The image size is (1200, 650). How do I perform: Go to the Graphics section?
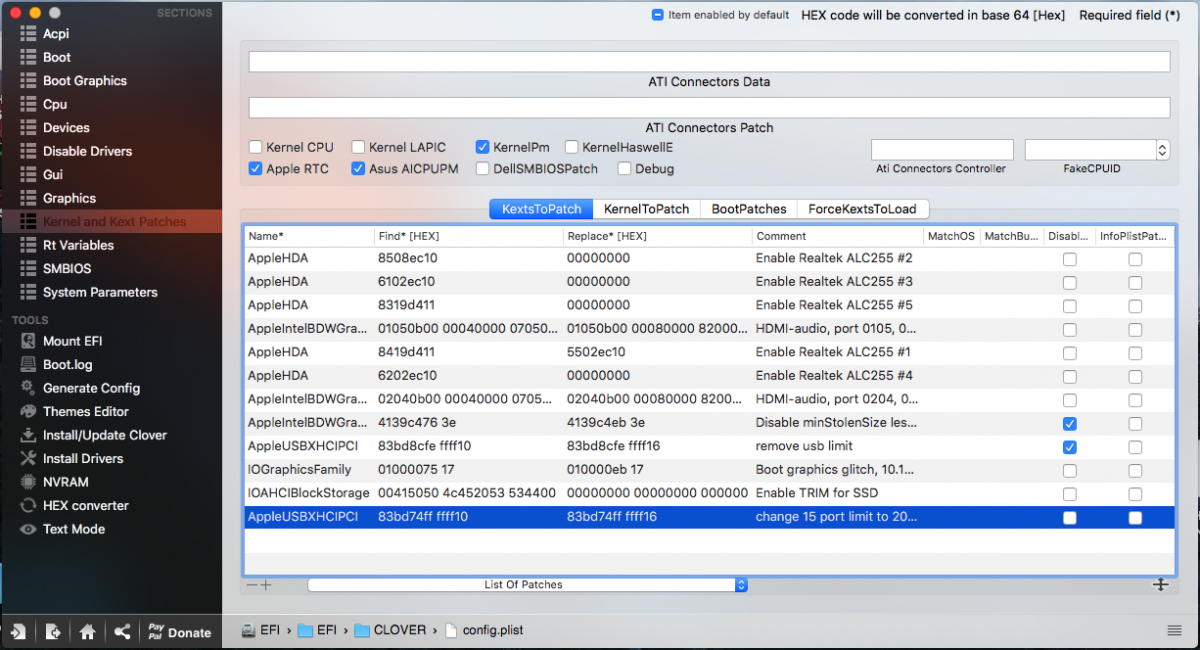click(69, 198)
